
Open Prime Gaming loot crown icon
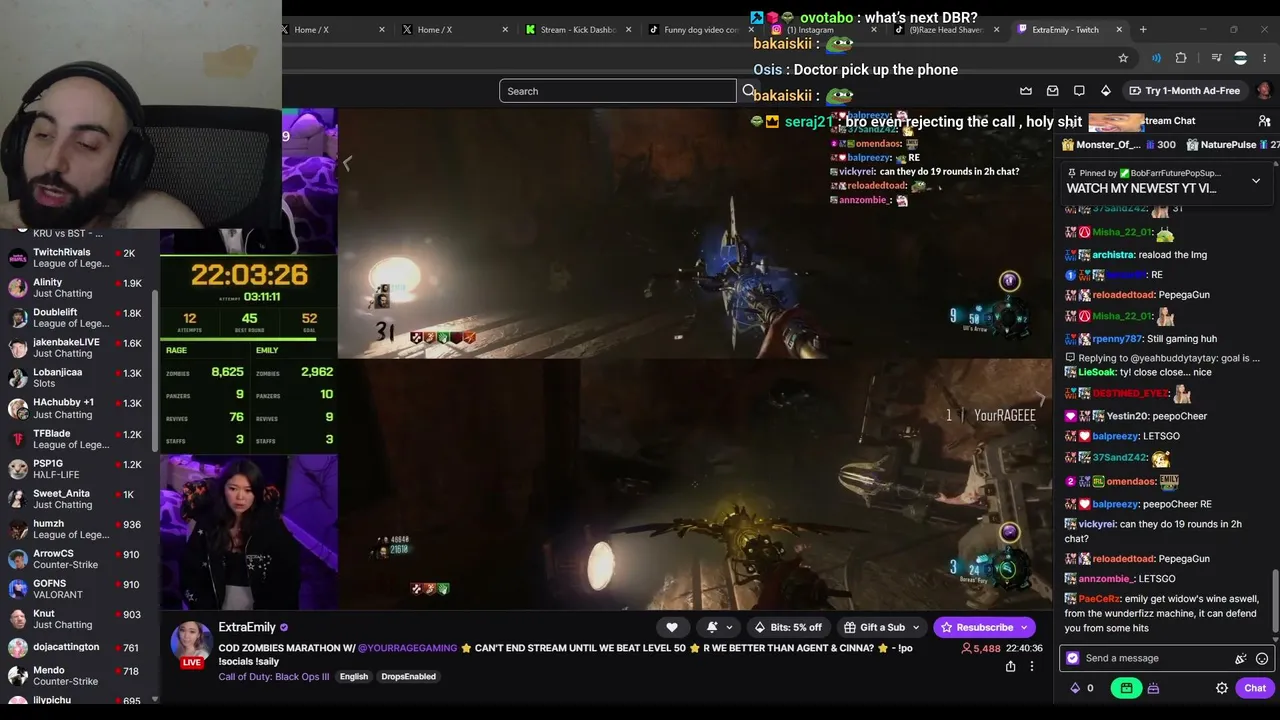1026,91
